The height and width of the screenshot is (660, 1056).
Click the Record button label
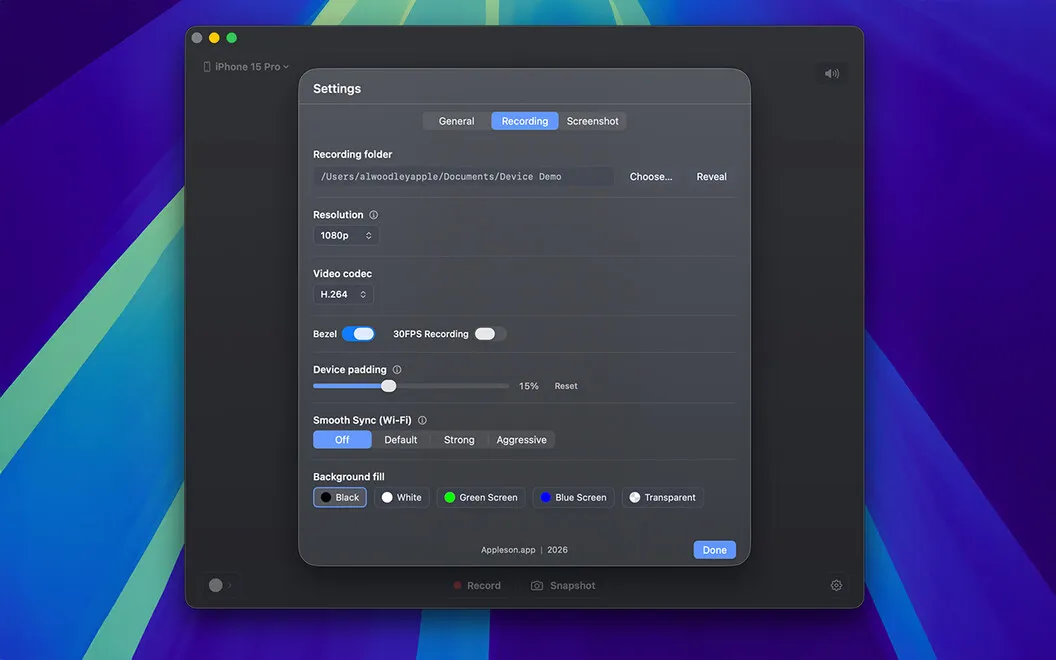click(x=484, y=586)
